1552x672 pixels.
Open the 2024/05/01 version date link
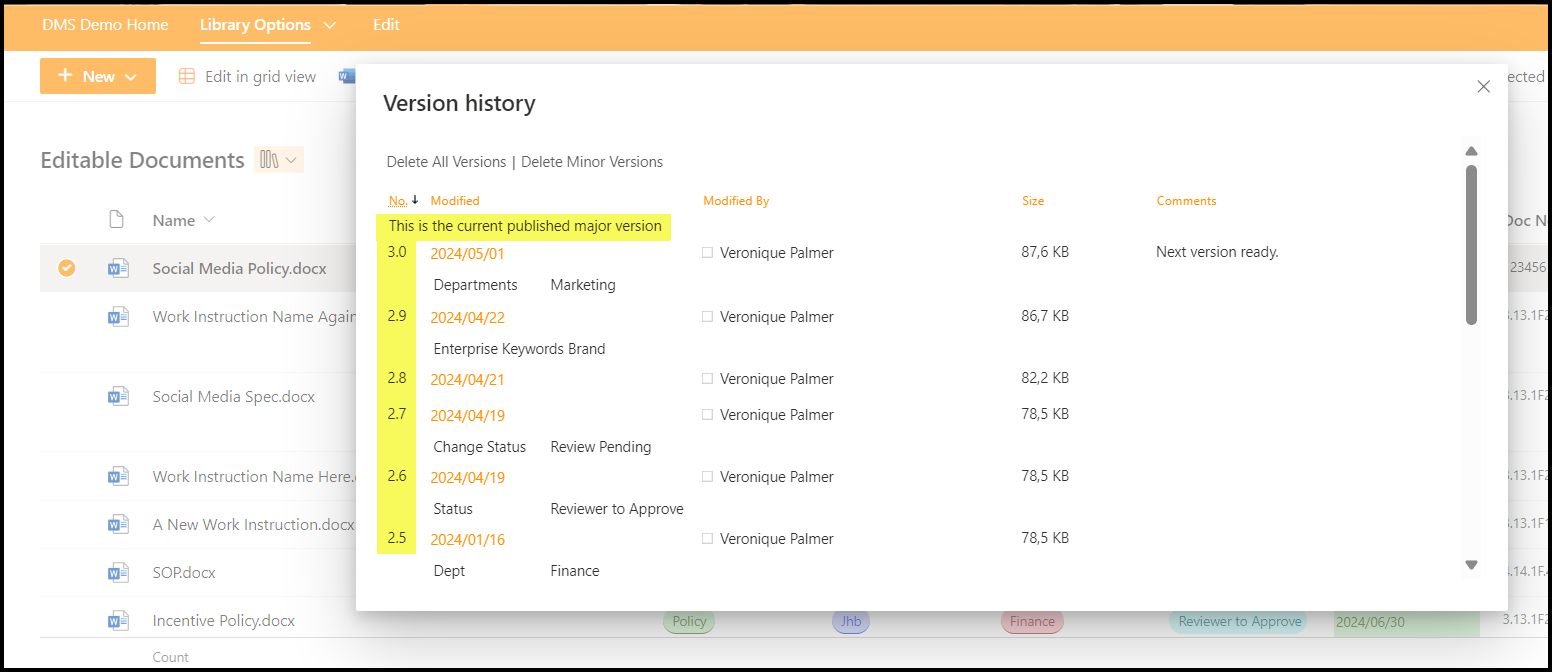point(467,253)
